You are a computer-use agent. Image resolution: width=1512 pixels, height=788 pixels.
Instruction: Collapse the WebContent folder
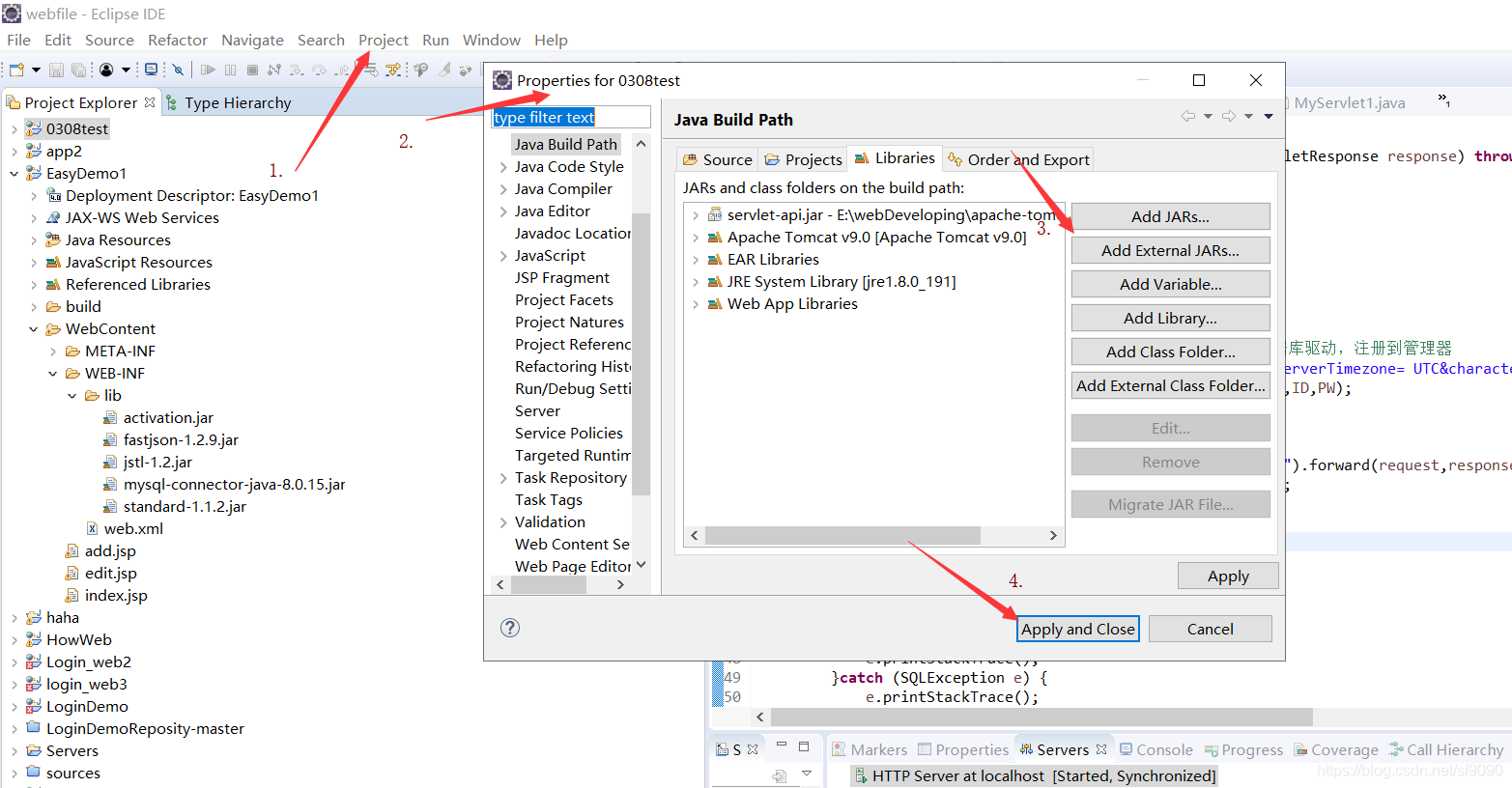[33, 329]
